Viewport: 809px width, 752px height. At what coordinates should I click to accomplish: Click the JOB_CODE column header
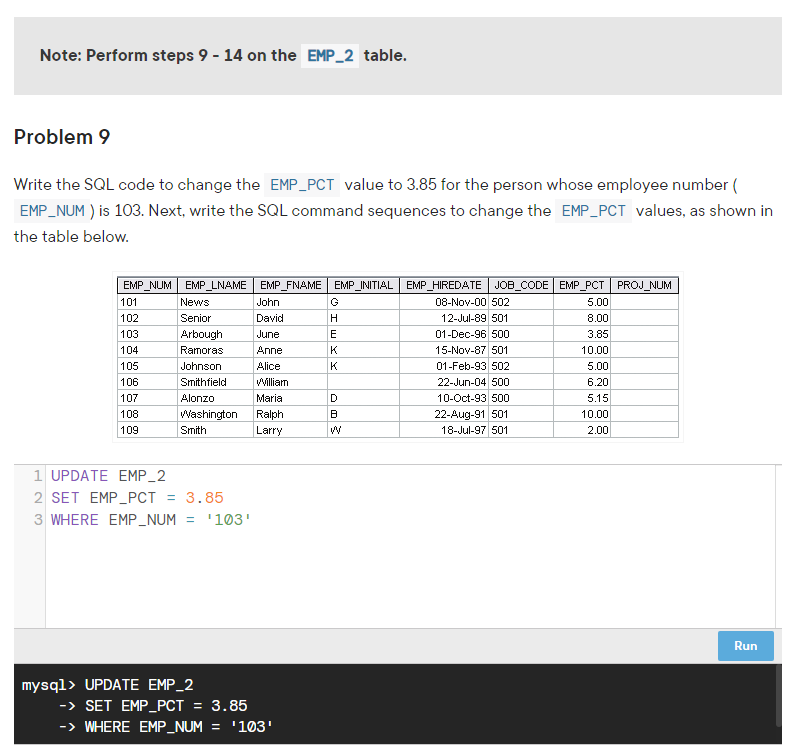tap(521, 285)
